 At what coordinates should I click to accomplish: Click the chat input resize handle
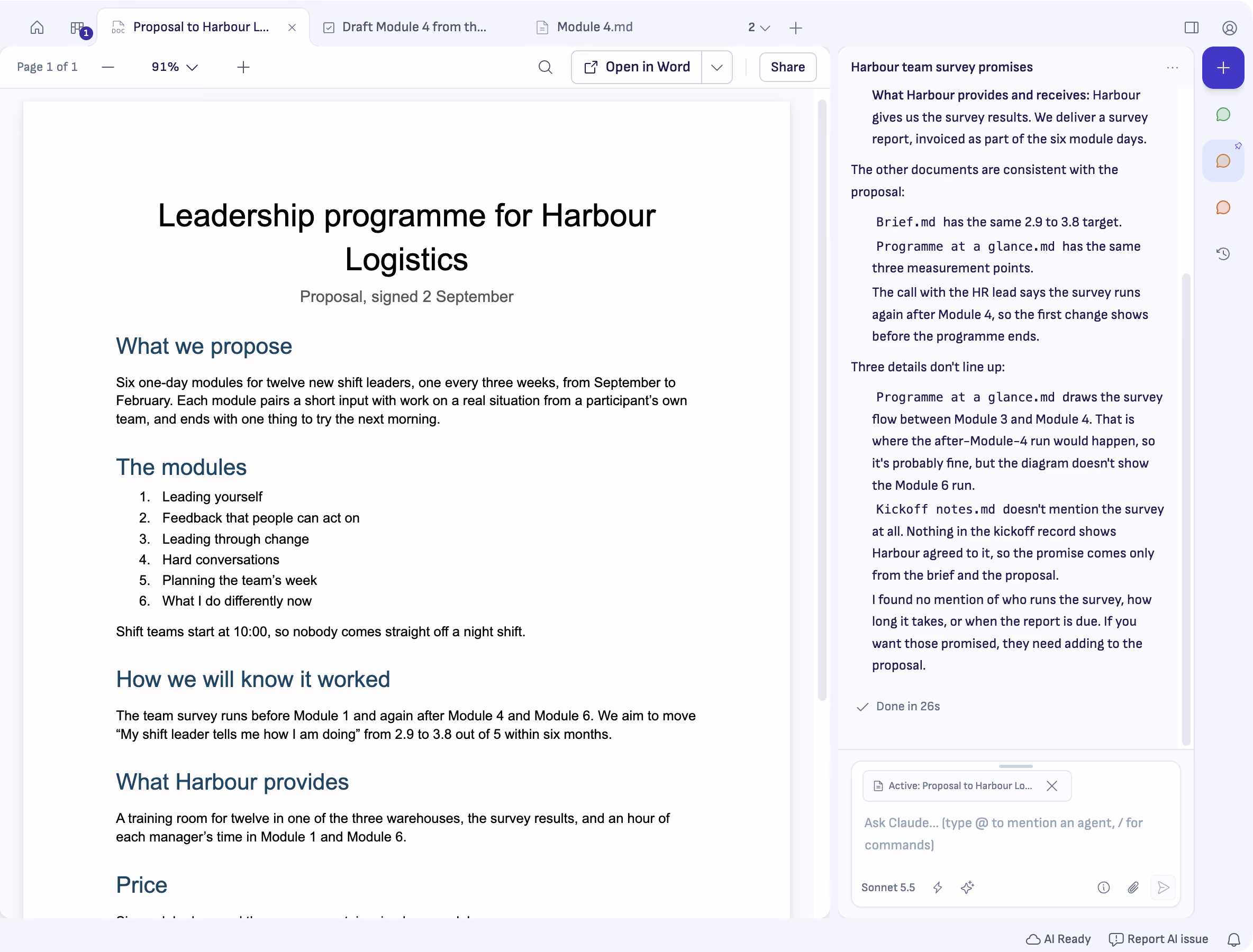1015,766
